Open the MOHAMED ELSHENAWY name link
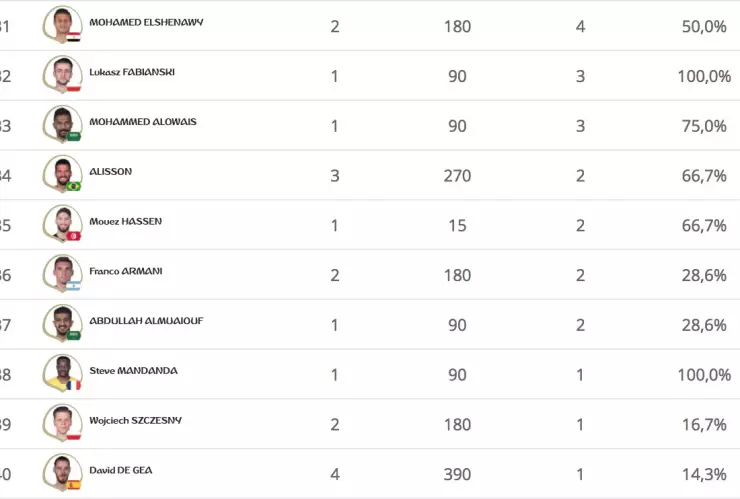Image resolution: width=740 pixels, height=499 pixels. point(146,22)
